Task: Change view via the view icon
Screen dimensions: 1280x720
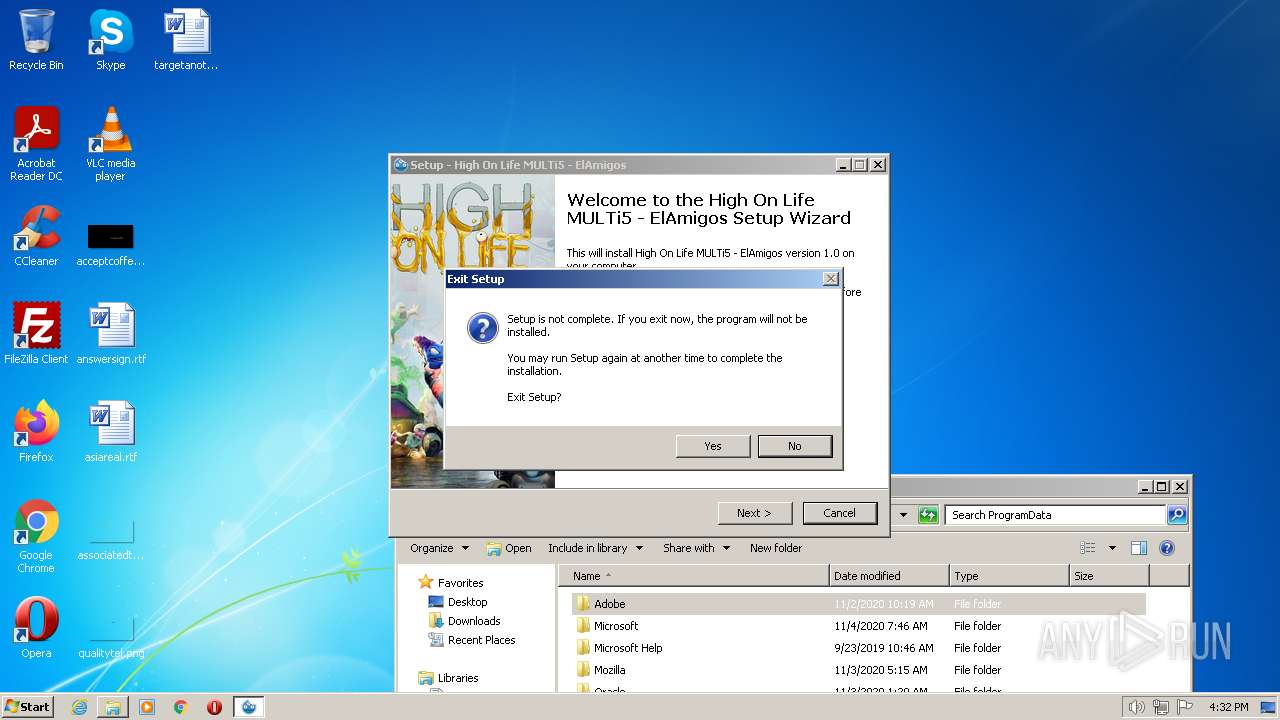Action: [1088, 548]
